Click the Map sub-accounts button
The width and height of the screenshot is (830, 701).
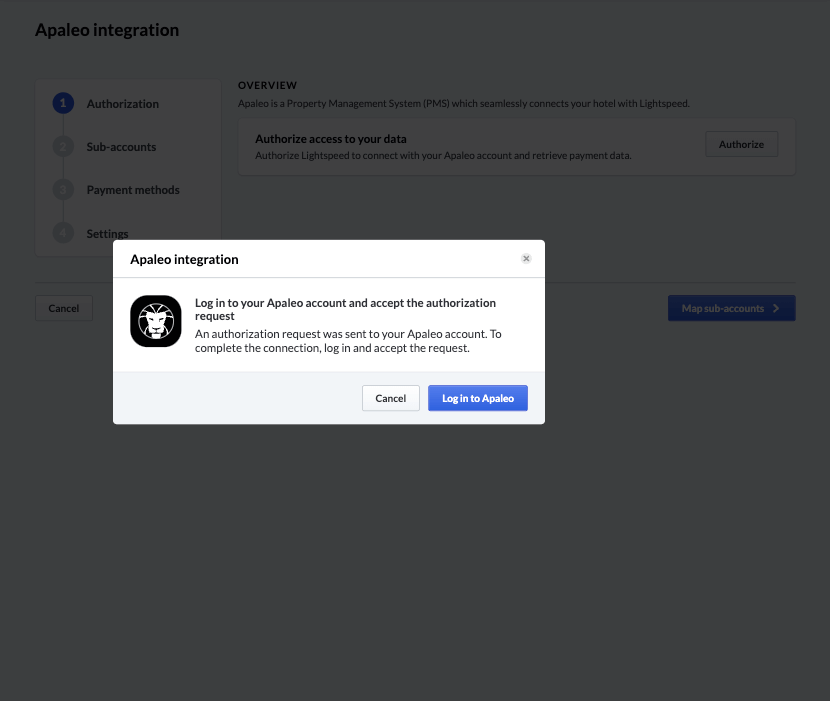point(731,308)
